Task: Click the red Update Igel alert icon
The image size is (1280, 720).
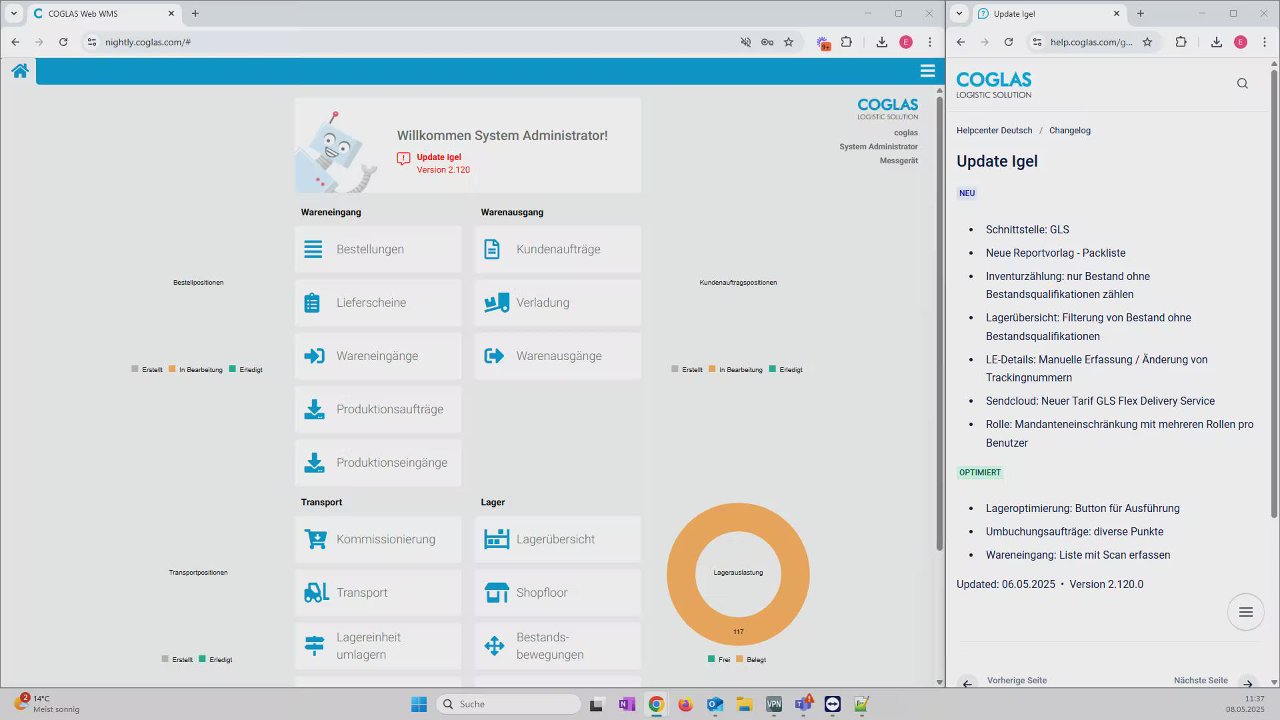Action: coord(403,158)
